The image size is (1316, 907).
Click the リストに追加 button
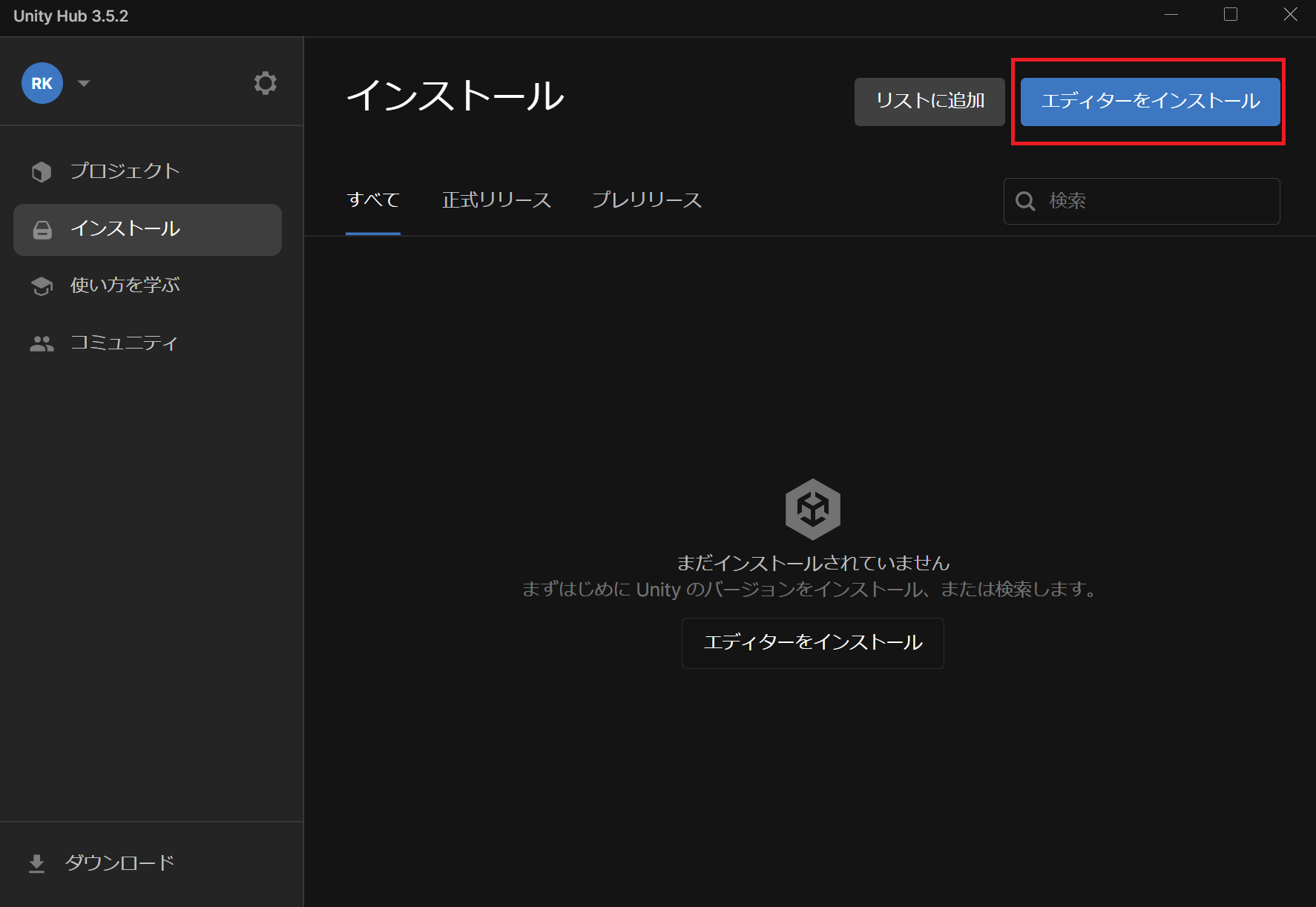pos(930,102)
